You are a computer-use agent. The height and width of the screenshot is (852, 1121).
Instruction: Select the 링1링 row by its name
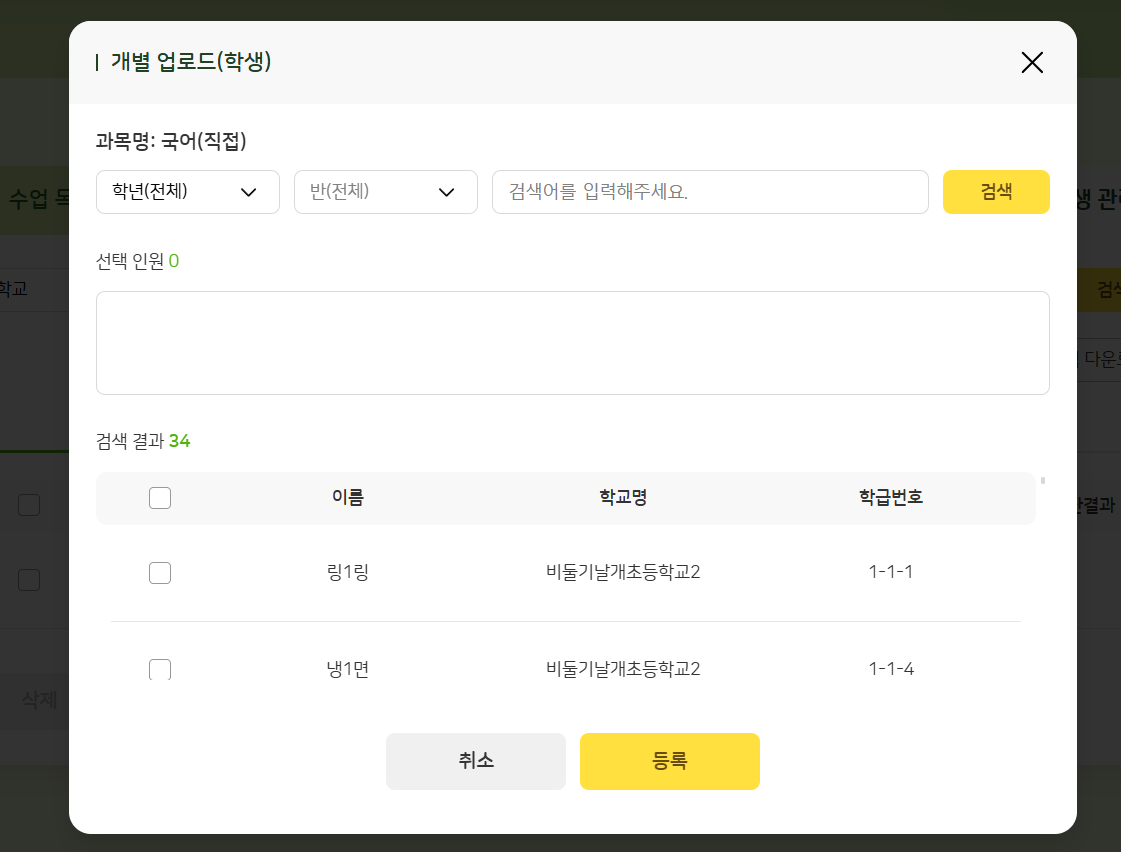pyautogui.click(x=348, y=573)
